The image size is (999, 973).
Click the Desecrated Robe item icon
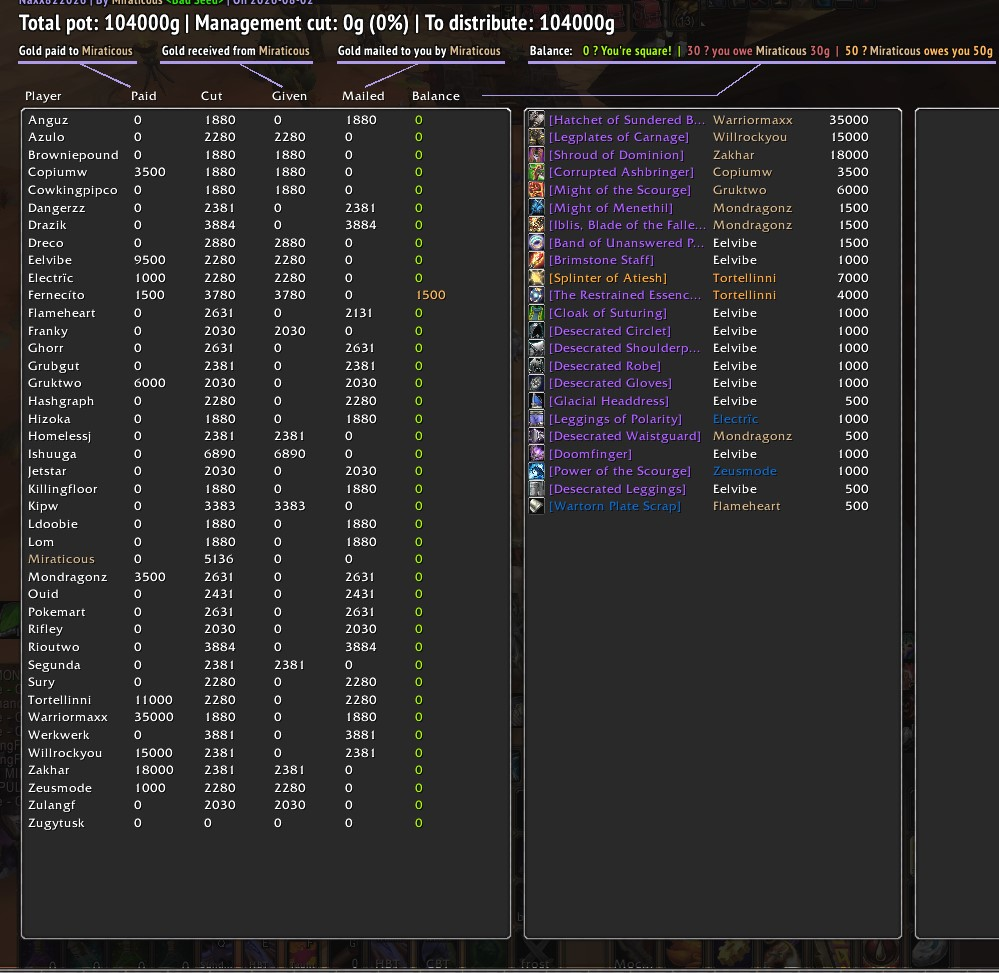click(536, 366)
